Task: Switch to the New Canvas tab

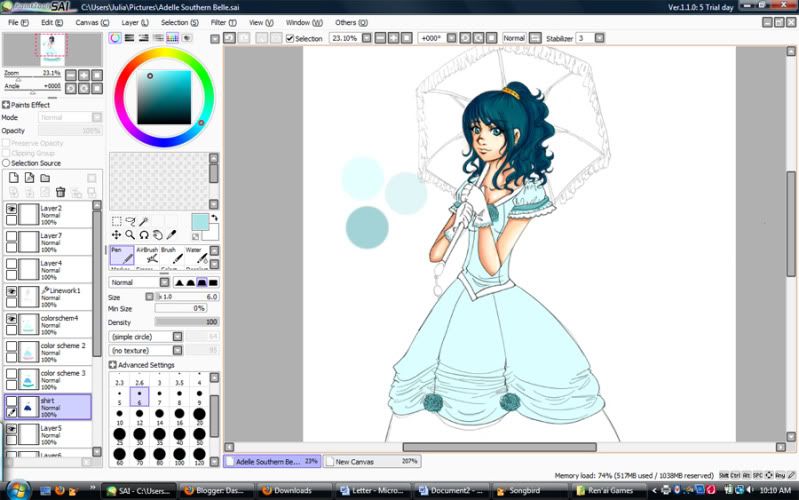Action: [372, 462]
